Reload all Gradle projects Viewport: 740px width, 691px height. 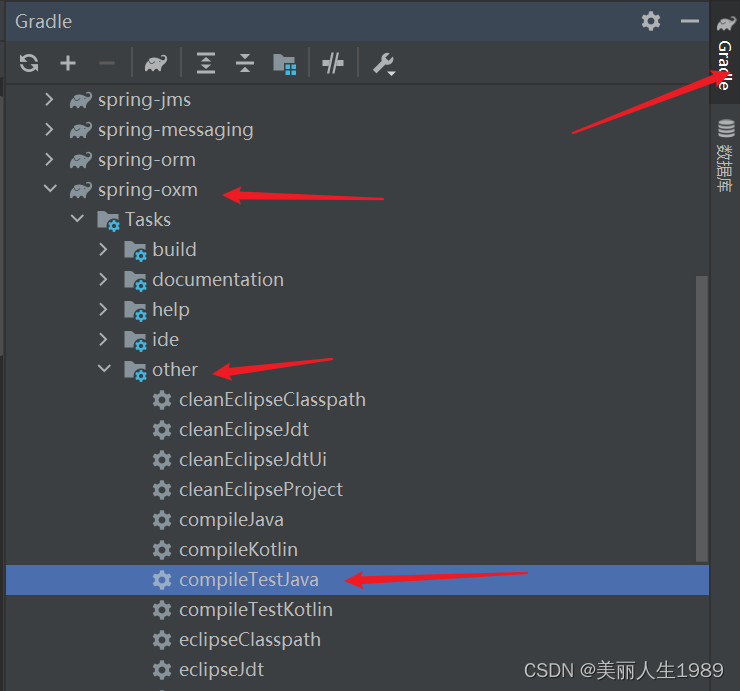pos(29,63)
